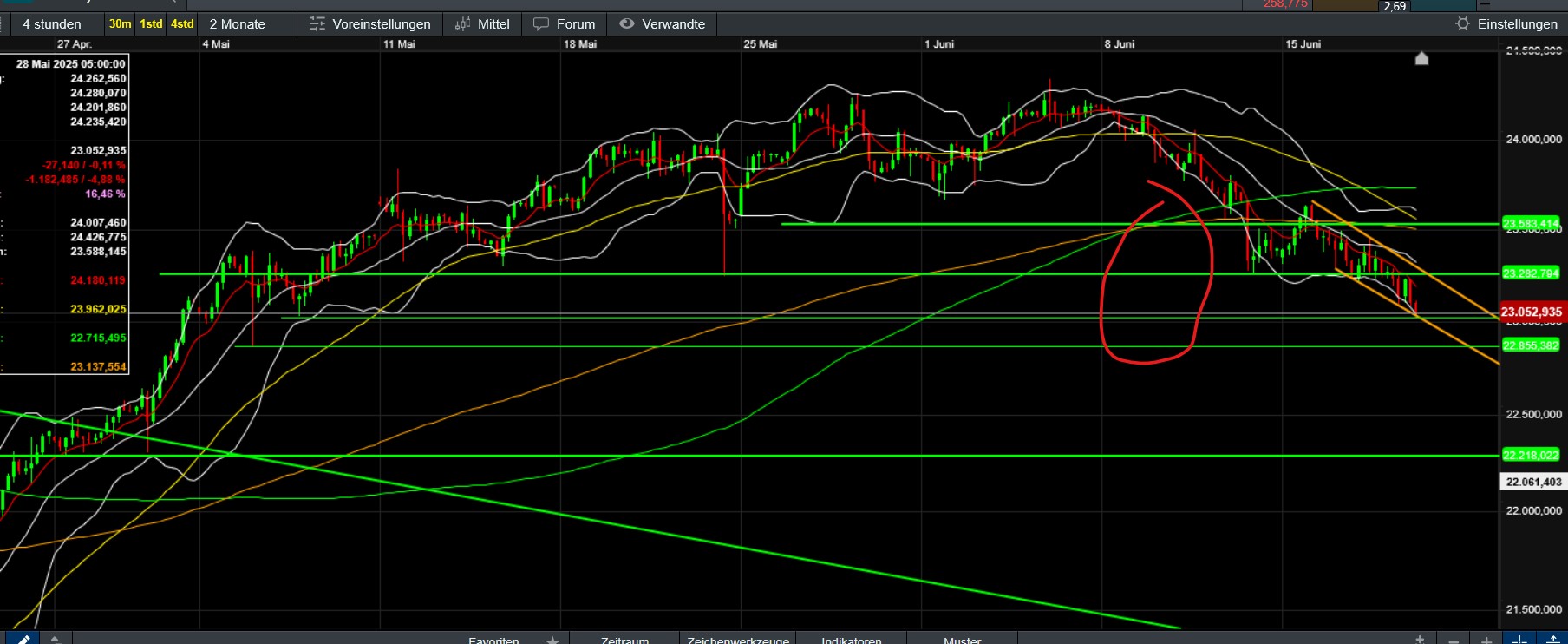The height and width of the screenshot is (644, 1568).
Task: Click the 21.500,000 price axis label
Action: click(1533, 610)
